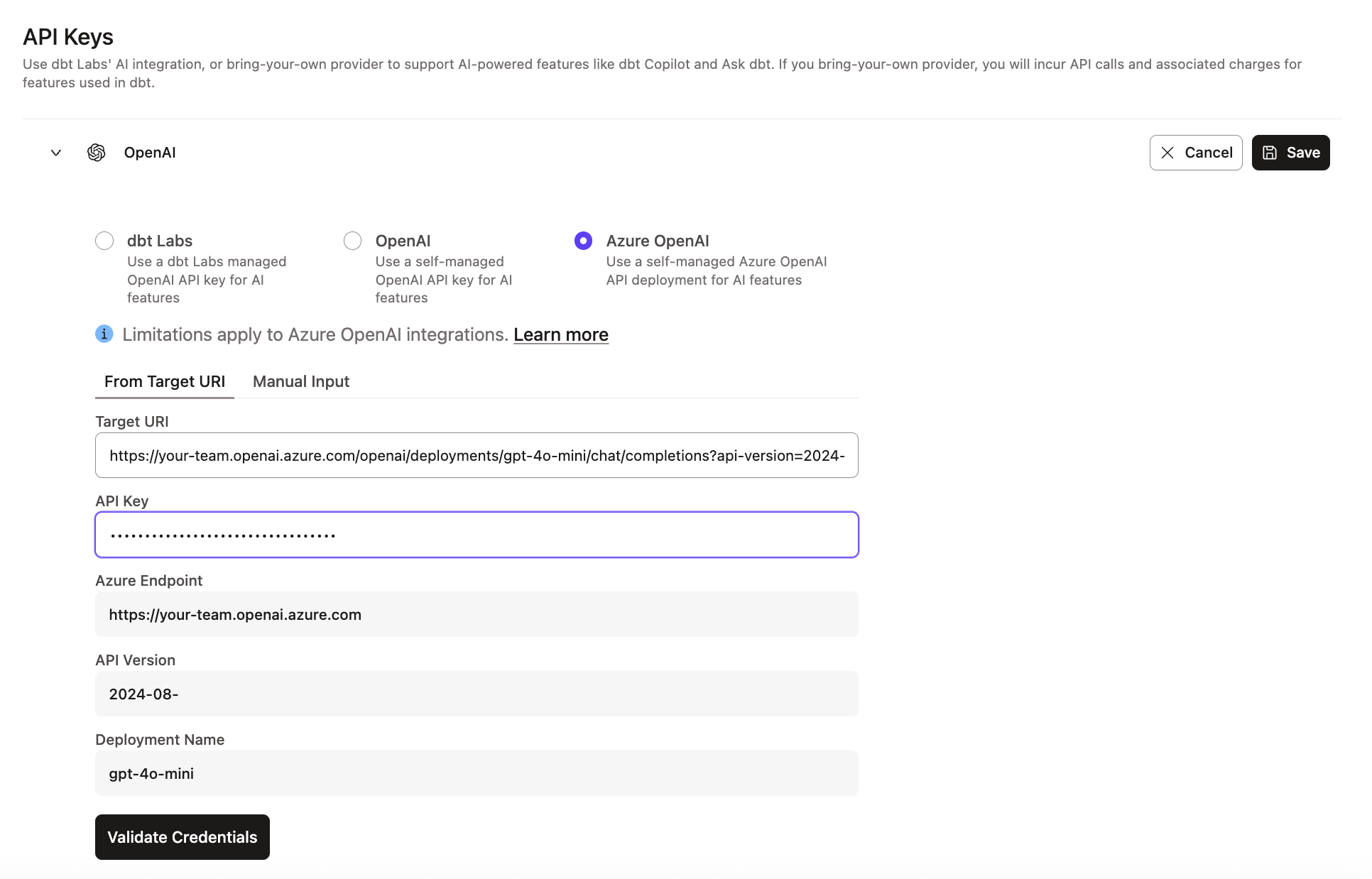Focus the masked API Key field
The height and width of the screenshot is (879, 1372).
coord(476,535)
